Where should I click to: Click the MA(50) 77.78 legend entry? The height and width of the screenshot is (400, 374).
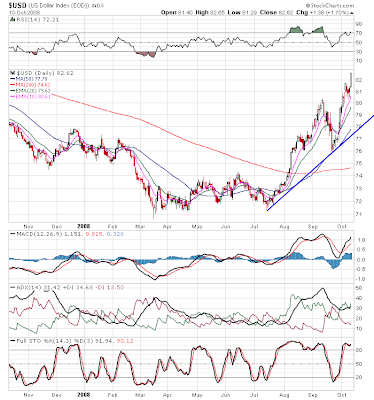point(33,79)
